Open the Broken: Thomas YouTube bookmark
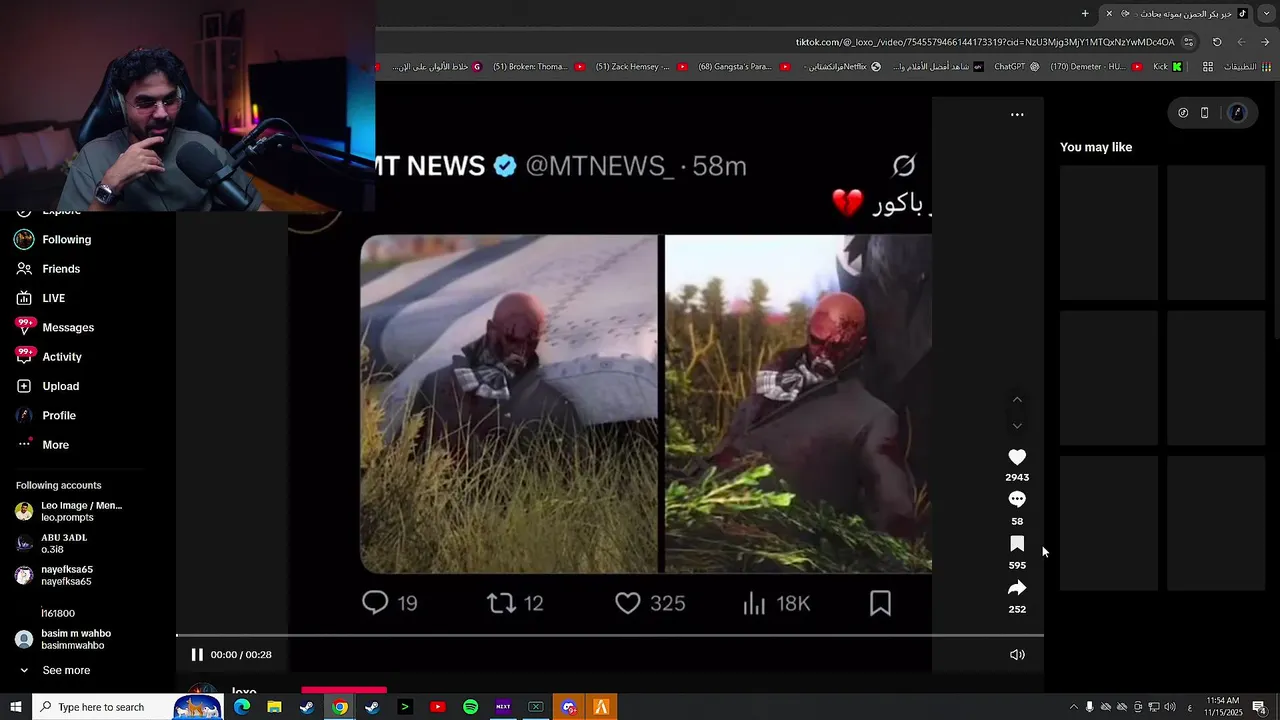Screen dimensions: 1280x720 538,67
